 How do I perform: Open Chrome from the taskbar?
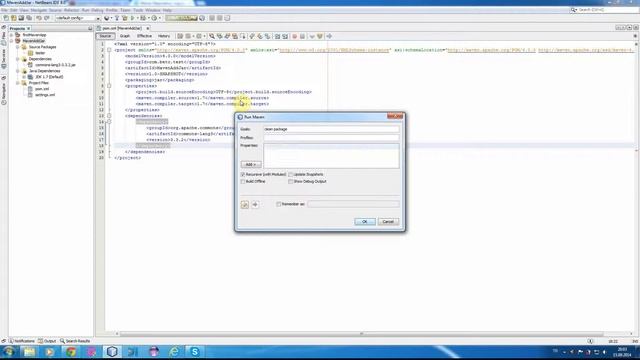(x=71, y=352)
